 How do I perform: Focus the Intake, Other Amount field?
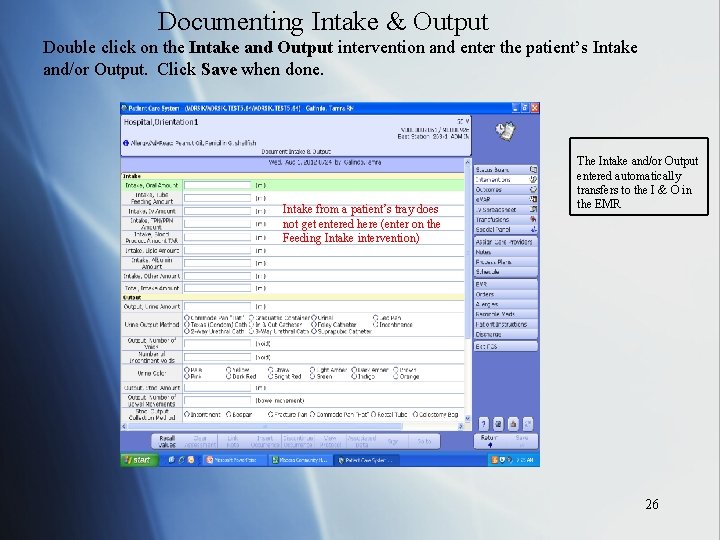tap(218, 276)
